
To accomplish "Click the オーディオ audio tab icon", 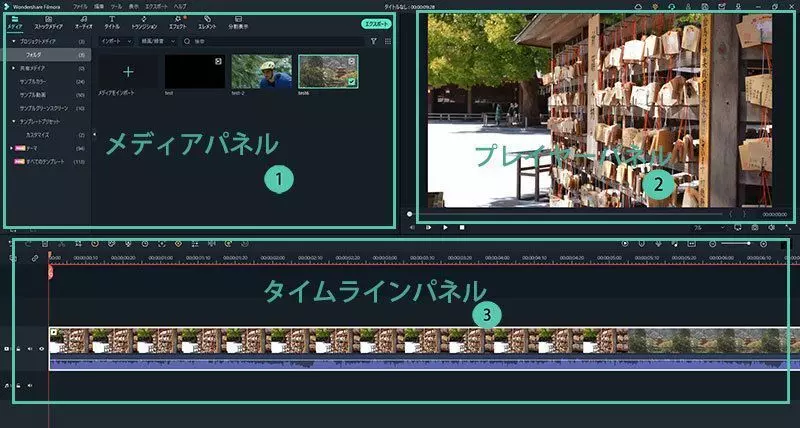I will [x=83, y=22].
